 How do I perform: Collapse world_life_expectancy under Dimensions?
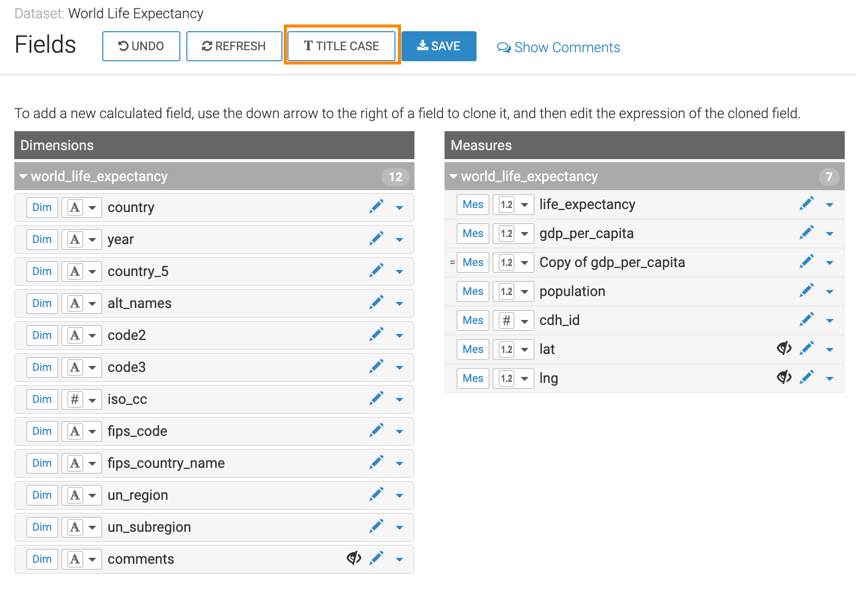[24, 177]
